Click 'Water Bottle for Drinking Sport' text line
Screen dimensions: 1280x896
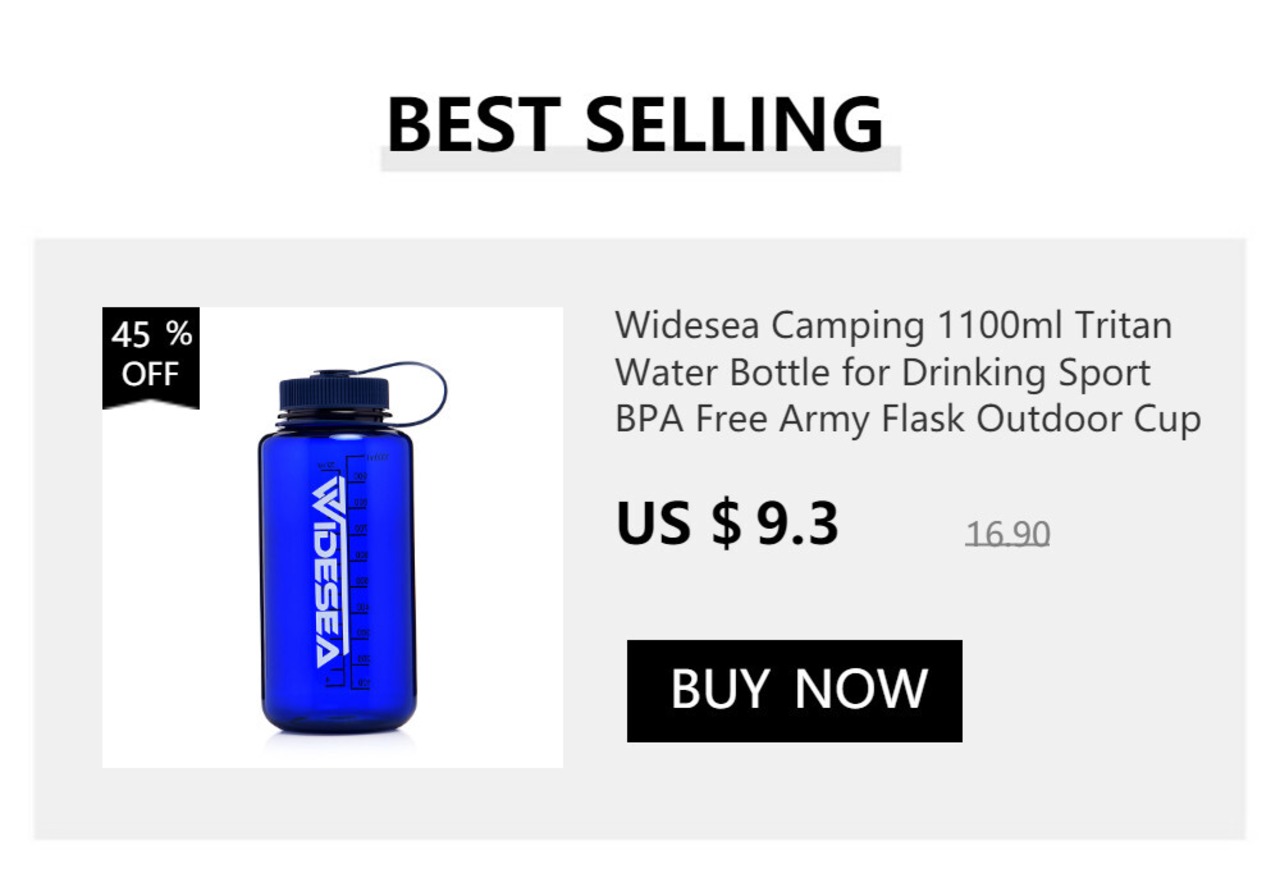883,372
